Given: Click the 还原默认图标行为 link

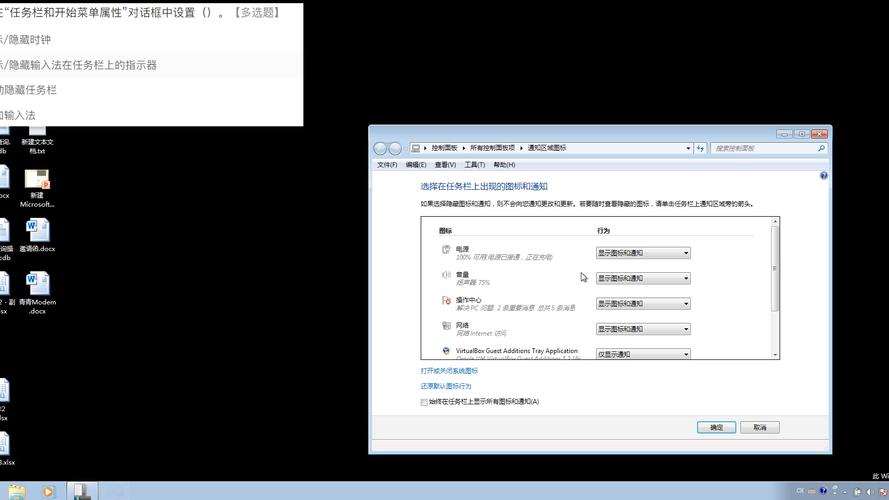Looking at the screenshot, I should pyautogui.click(x=446, y=386).
